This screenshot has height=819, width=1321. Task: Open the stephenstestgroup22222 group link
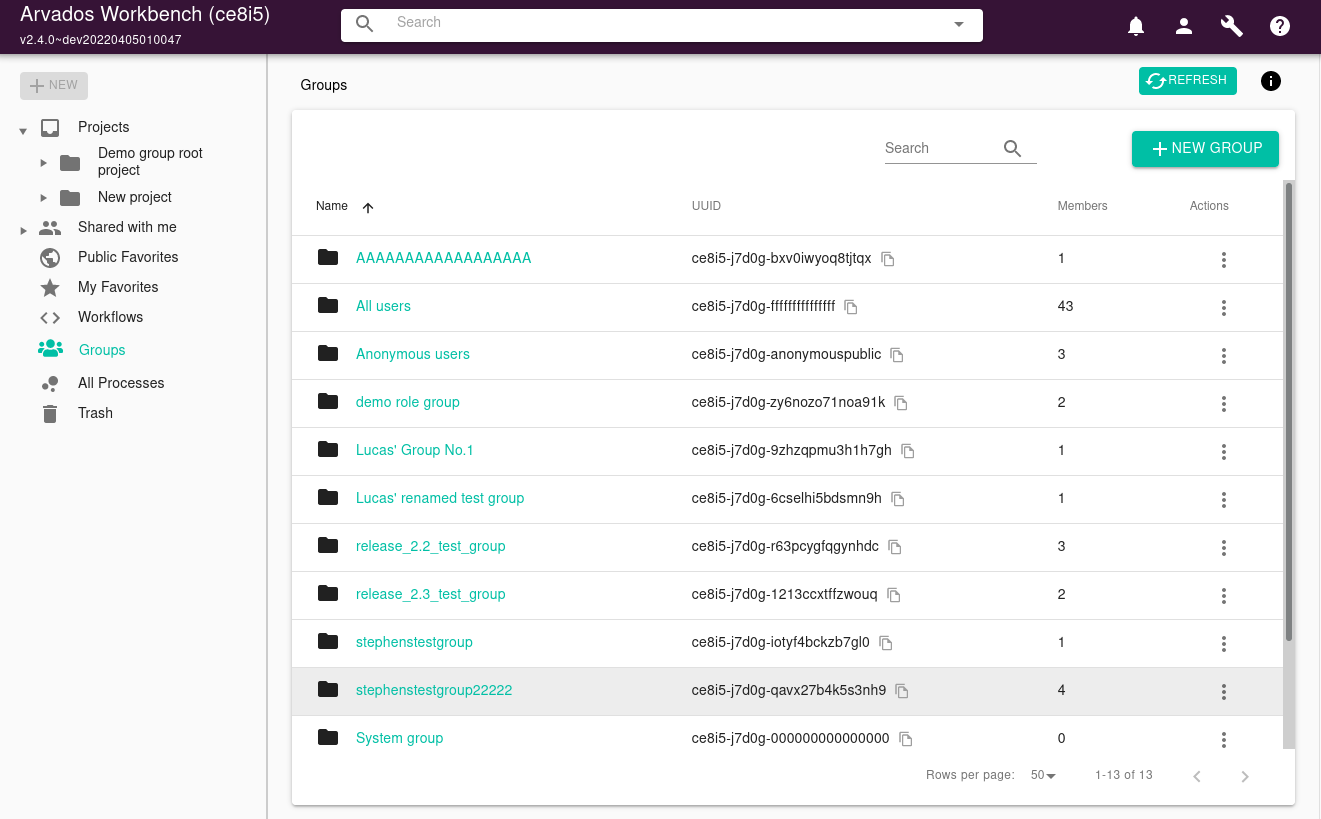434,691
